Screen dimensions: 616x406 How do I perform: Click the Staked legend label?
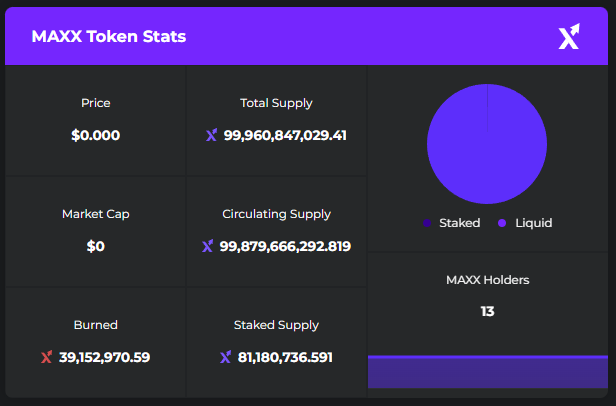pos(459,223)
